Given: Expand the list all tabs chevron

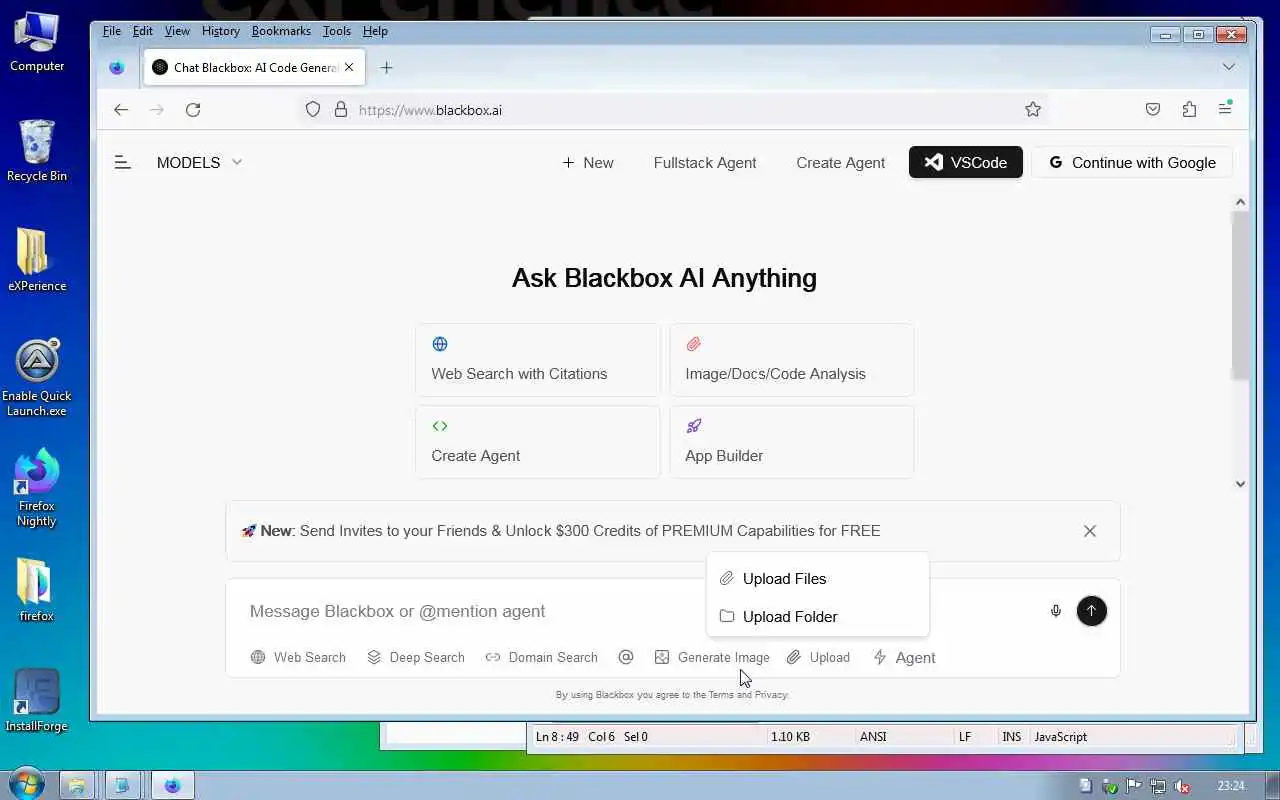Looking at the screenshot, I should pyautogui.click(x=1229, y=67).
